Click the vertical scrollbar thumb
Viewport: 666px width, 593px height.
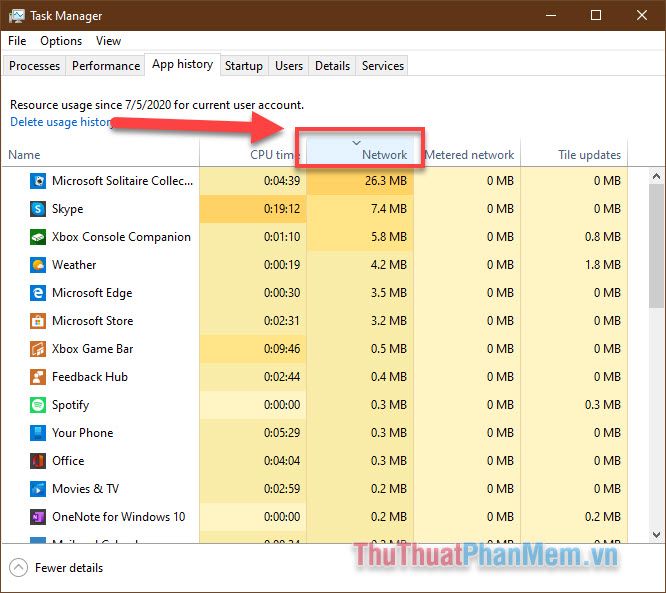tap(656, 246)
